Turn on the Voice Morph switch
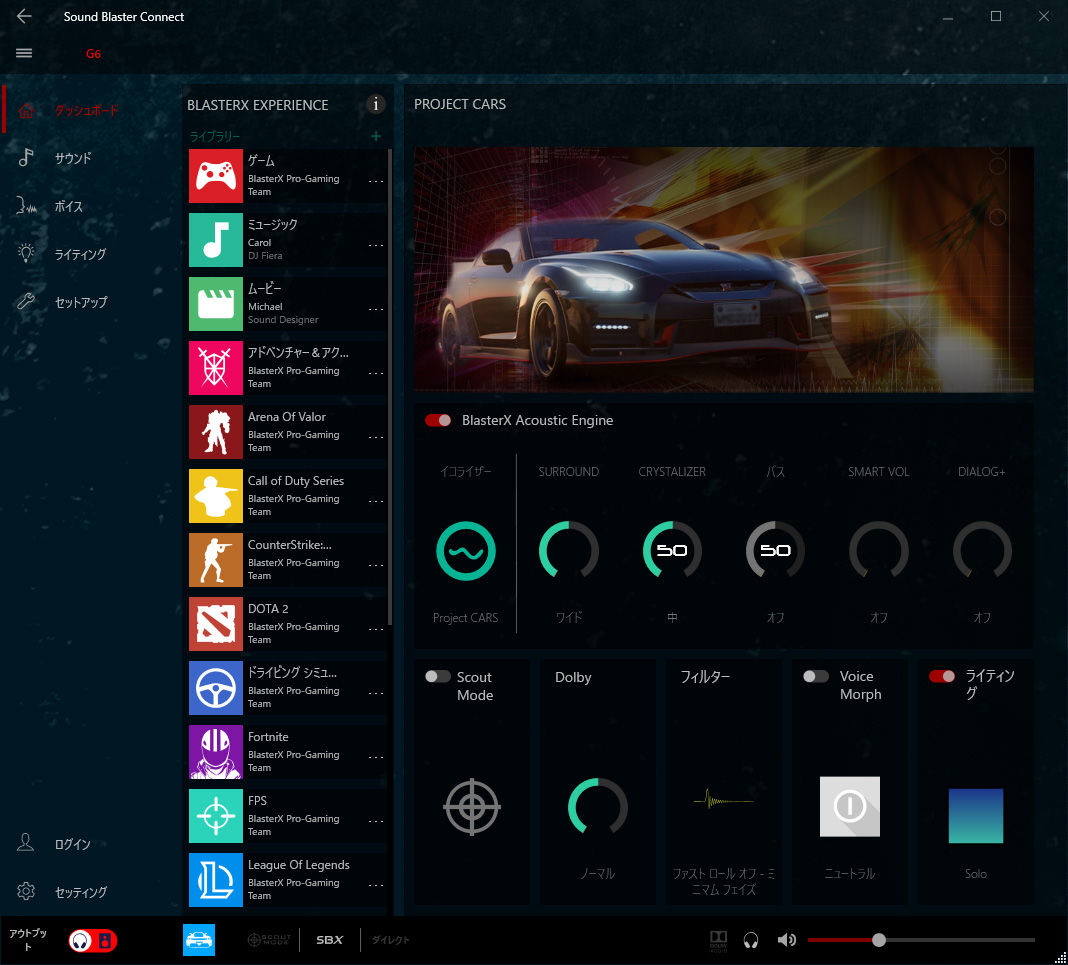The height and width of the screenshot is (965, 1068). pyautogui.click(x=816, y=677)
